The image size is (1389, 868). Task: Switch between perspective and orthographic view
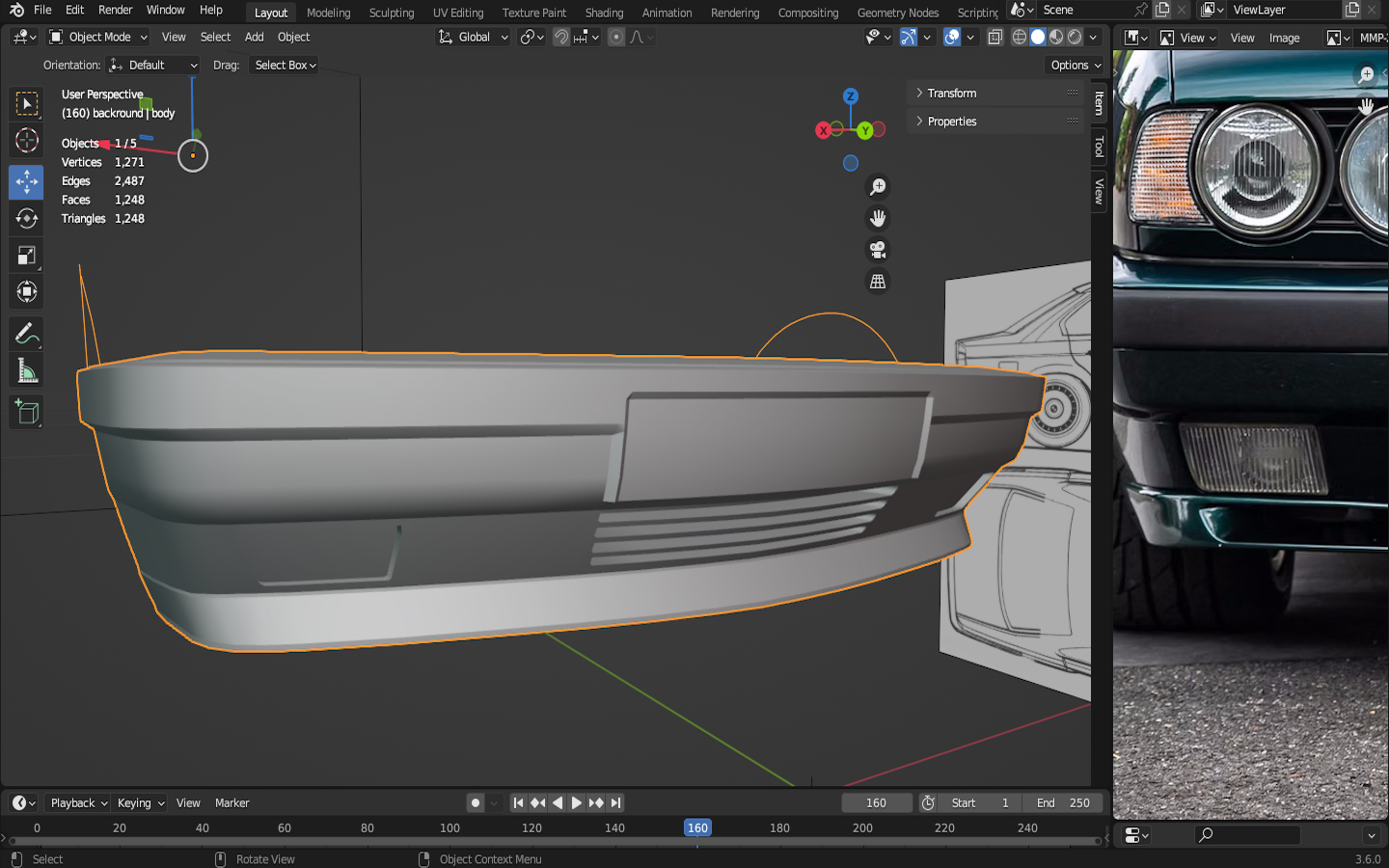878,282
